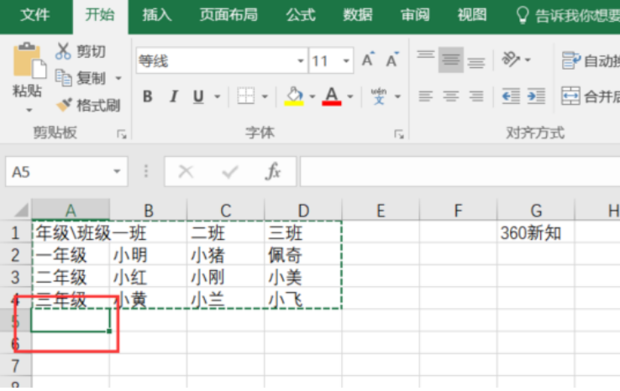Viewport: 620px width, 391px height.
Task: Click the phonetic guide 文 icon
Action: point(378,96)
